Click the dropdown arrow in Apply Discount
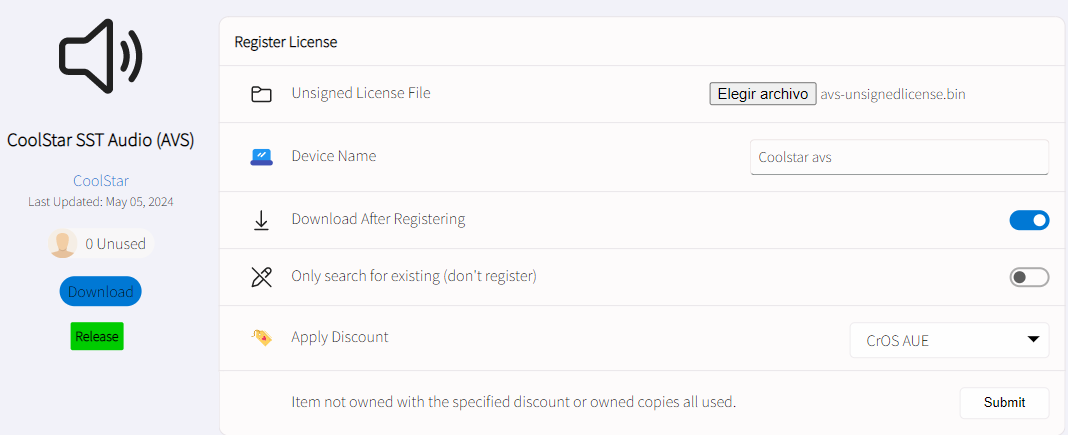The width and height of the screenshot is (1068, 435). (1033, 339)
